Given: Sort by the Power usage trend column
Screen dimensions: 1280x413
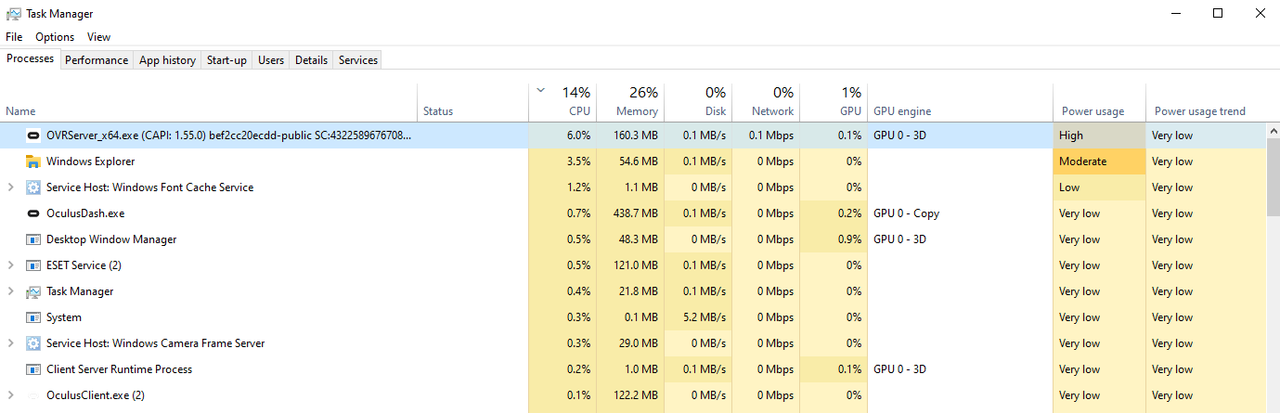Looking at the screenshot, I should (1205, 101).
